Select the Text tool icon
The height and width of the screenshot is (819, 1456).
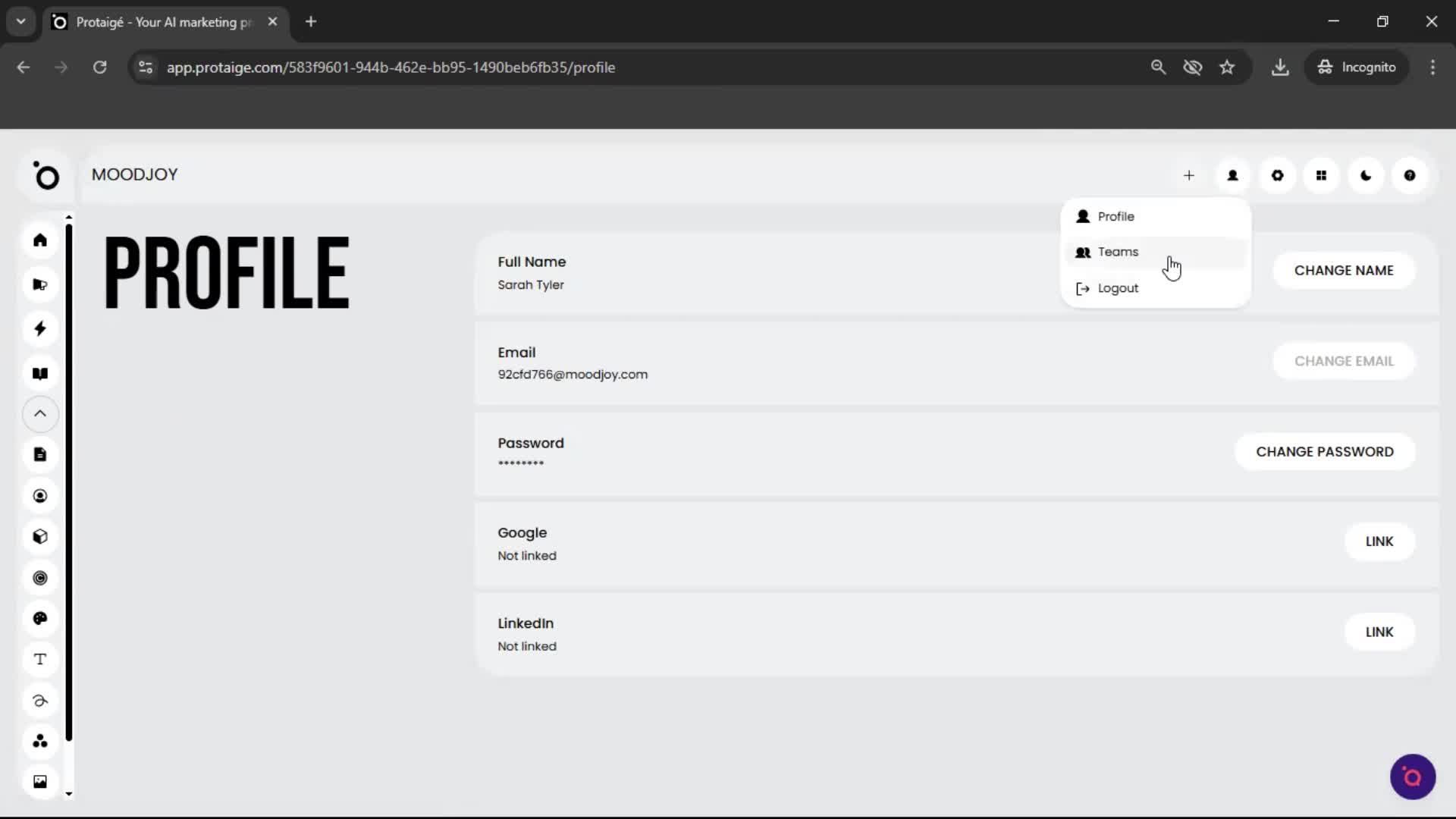tap(40, 659)
